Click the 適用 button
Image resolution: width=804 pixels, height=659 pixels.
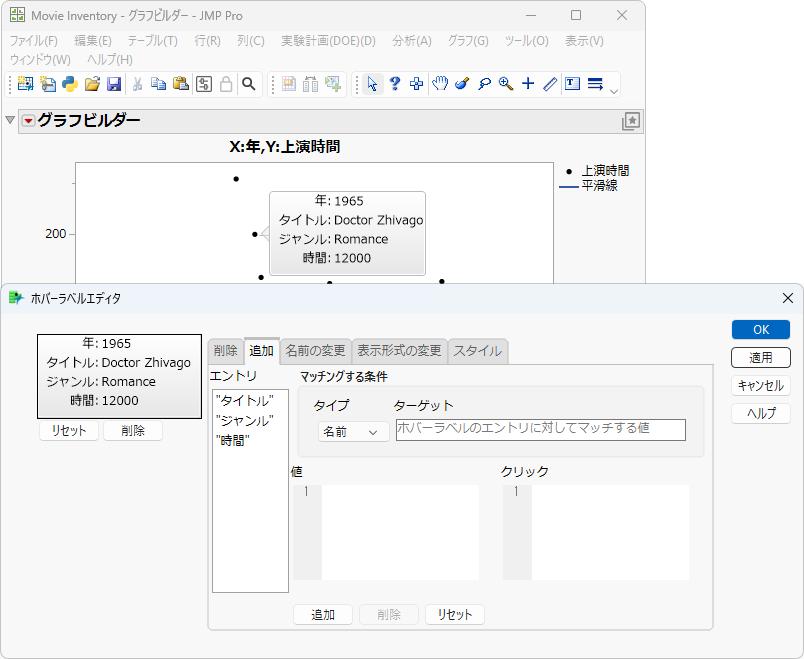pos(761,357)
